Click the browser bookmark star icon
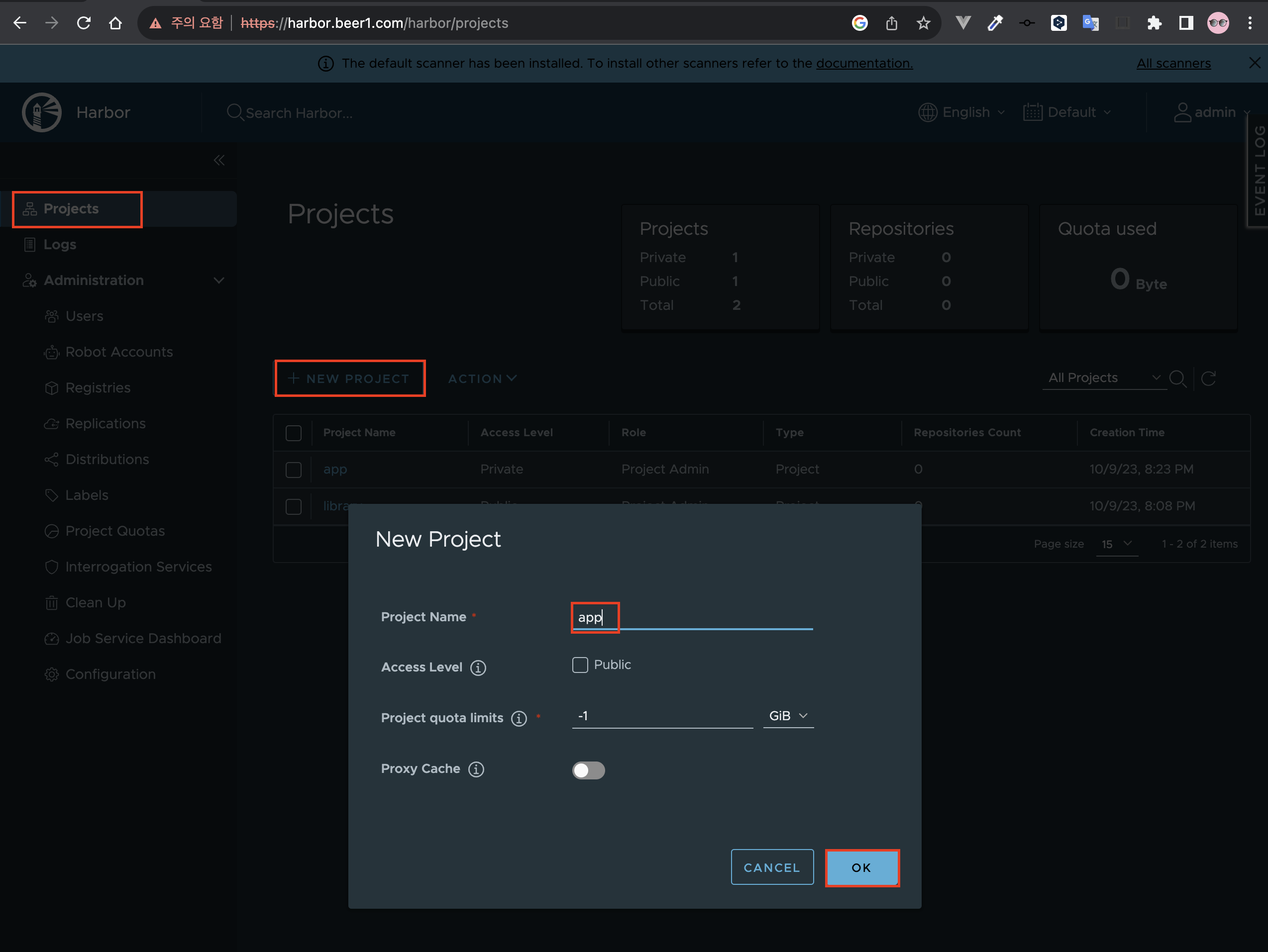 tap(923, 23)
